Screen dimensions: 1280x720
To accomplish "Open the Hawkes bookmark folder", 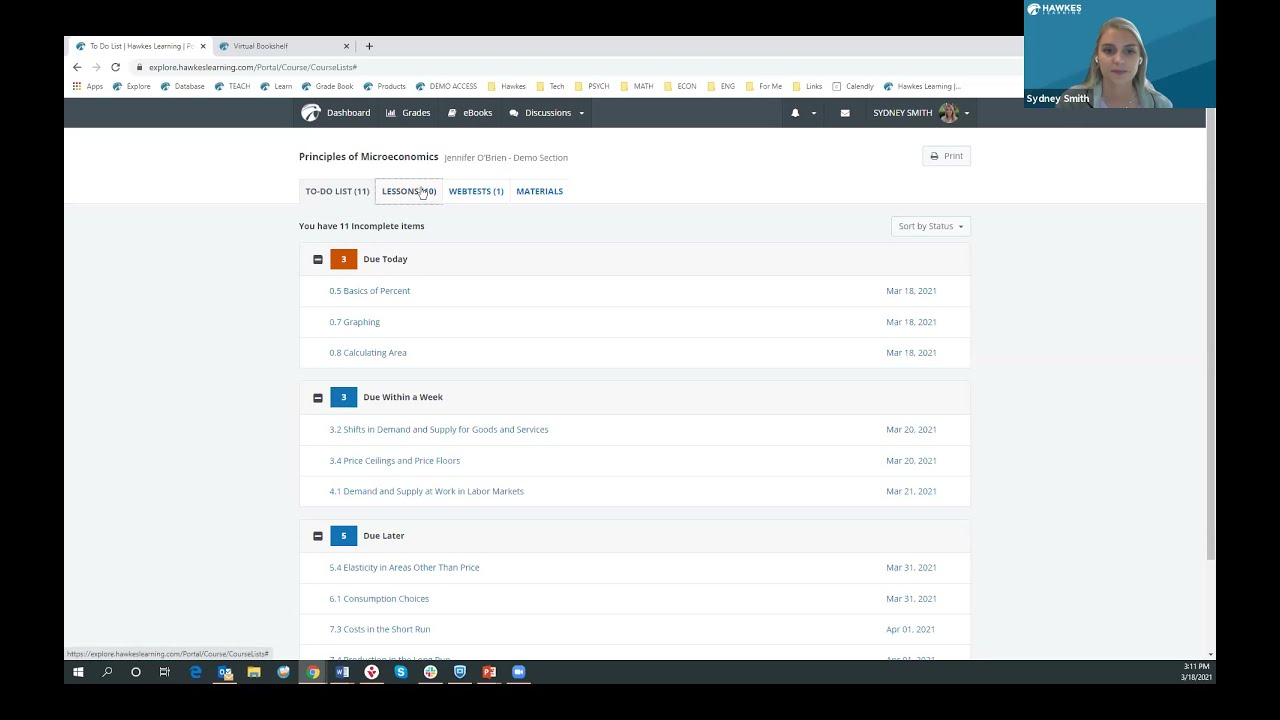I will pyautogui.click(x=507, y=86).
